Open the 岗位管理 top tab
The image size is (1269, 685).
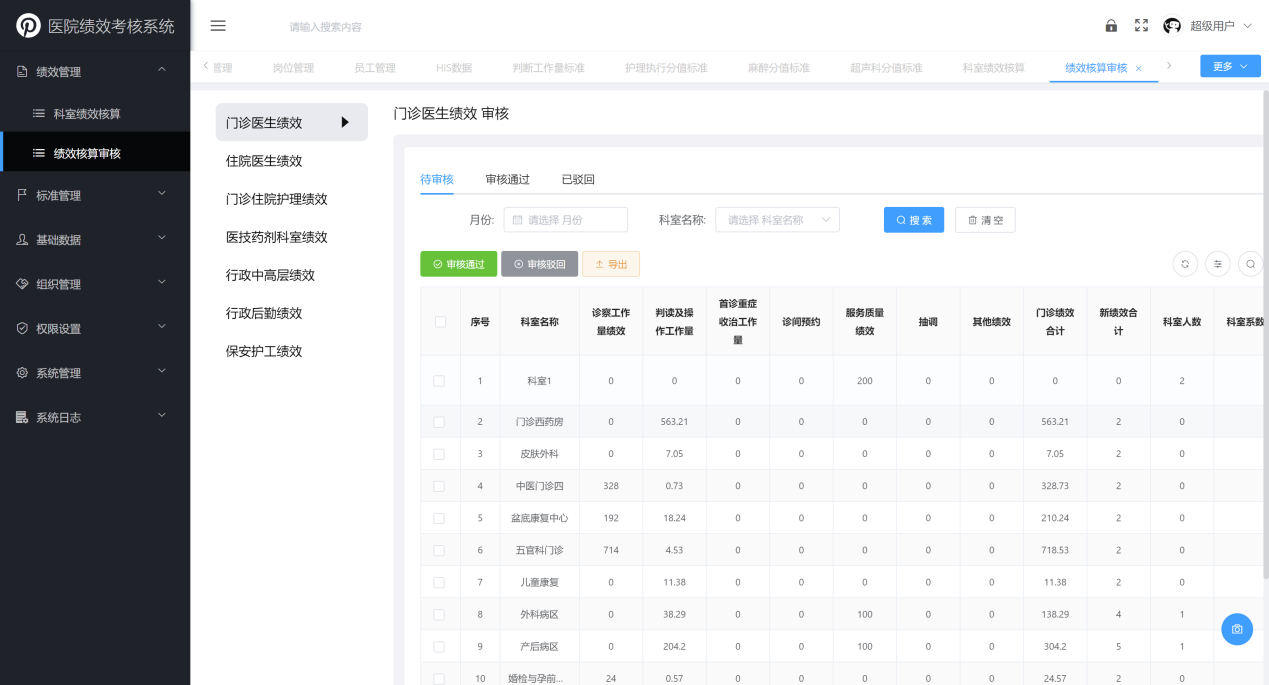tap(293, 68)
